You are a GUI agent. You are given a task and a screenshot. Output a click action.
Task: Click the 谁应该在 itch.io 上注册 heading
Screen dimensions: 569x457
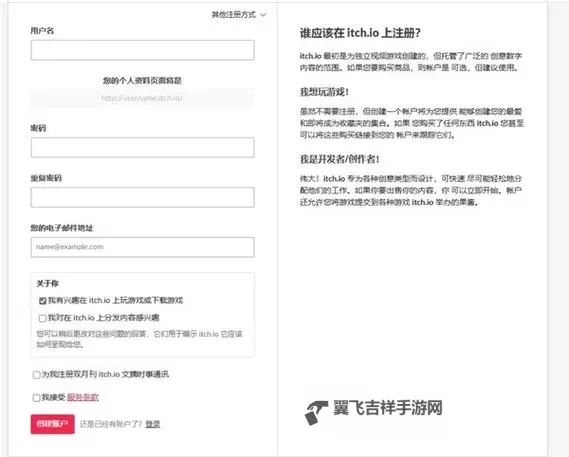click(x=360, y=33)
